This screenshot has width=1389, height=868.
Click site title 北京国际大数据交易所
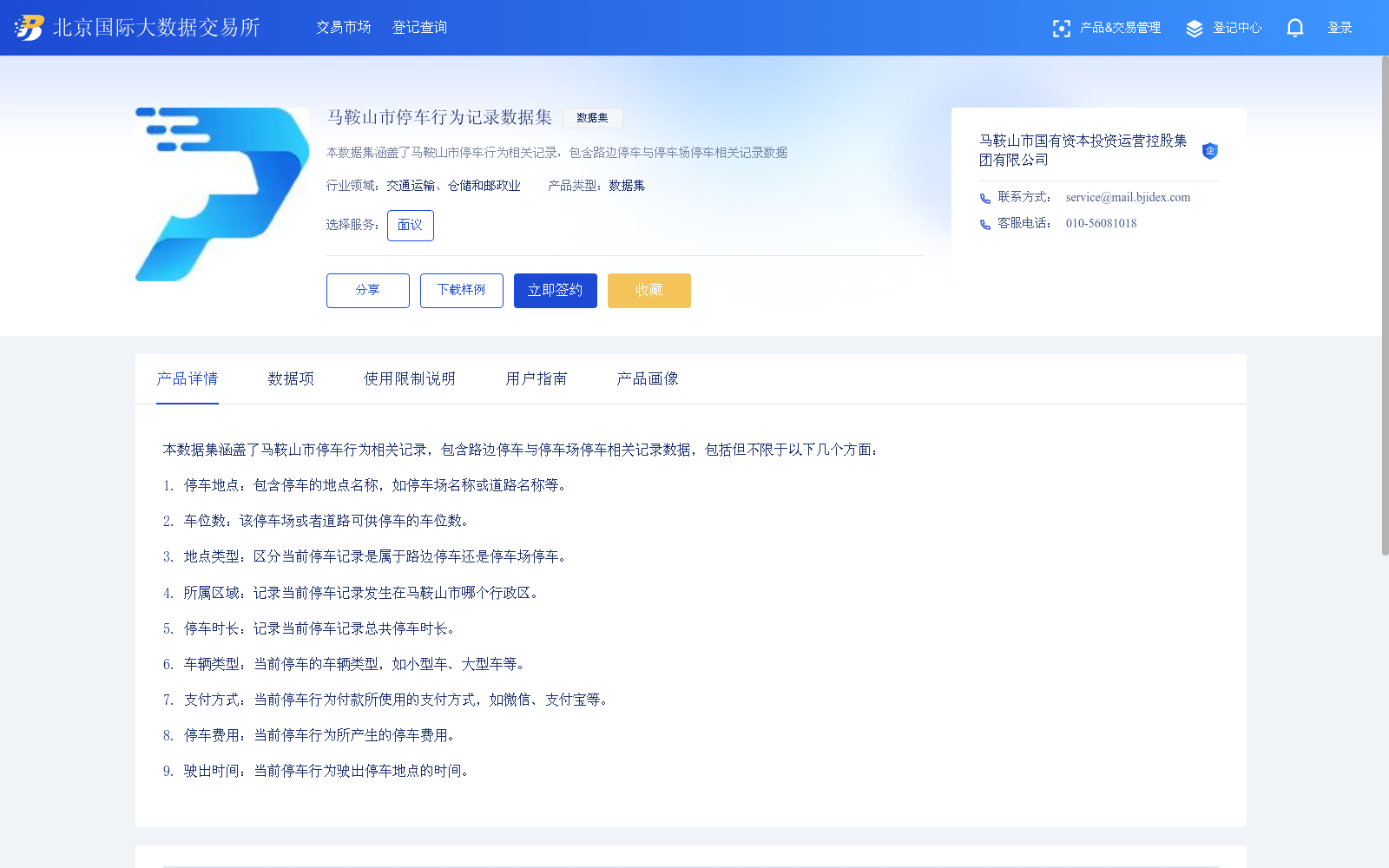157,28
